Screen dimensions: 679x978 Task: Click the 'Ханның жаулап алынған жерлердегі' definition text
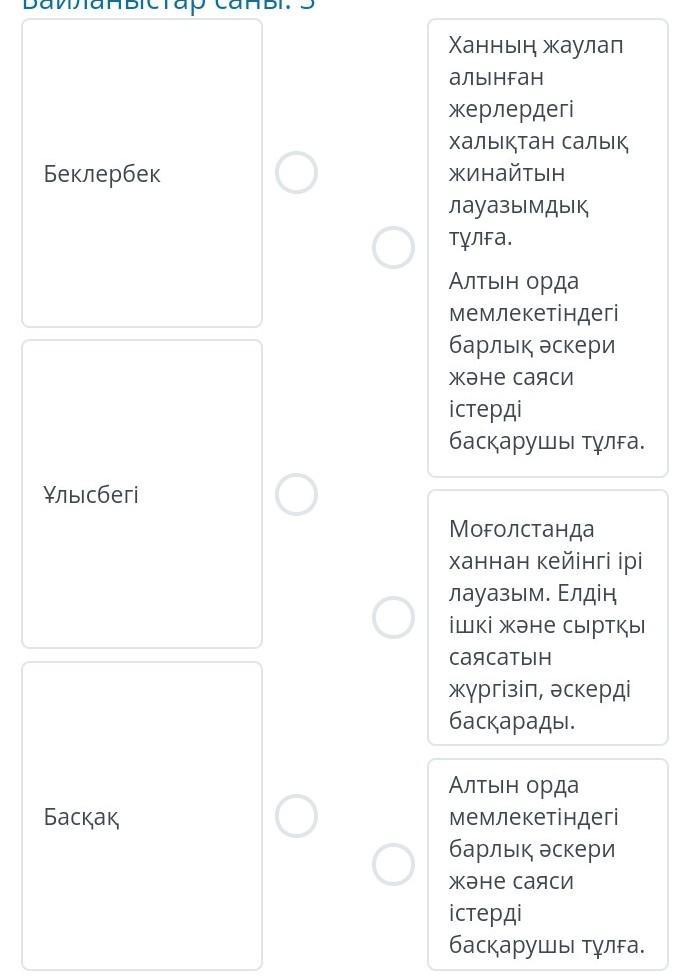536,77
